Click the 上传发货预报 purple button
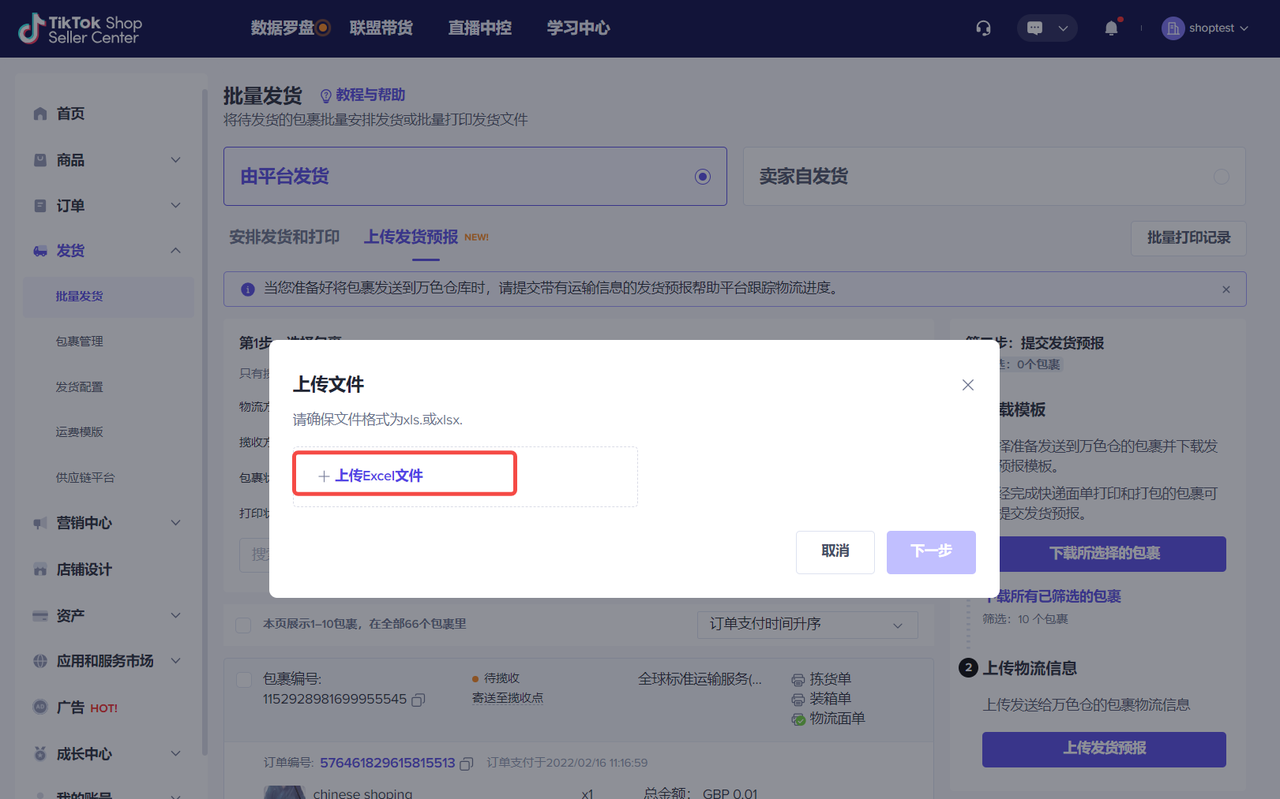Screen dimensions: 1280x799 pos(1104,749)
